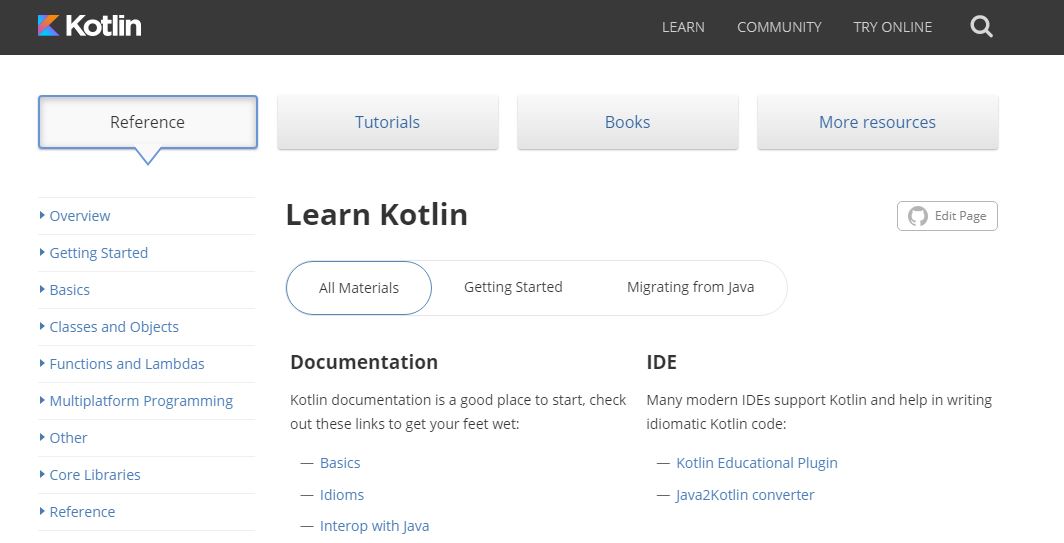Click the GitHub icon on Edit Page
Image resolution: width=1064 pixels, height=543 pixels.
pyautogui.click(x=917, y=217)
